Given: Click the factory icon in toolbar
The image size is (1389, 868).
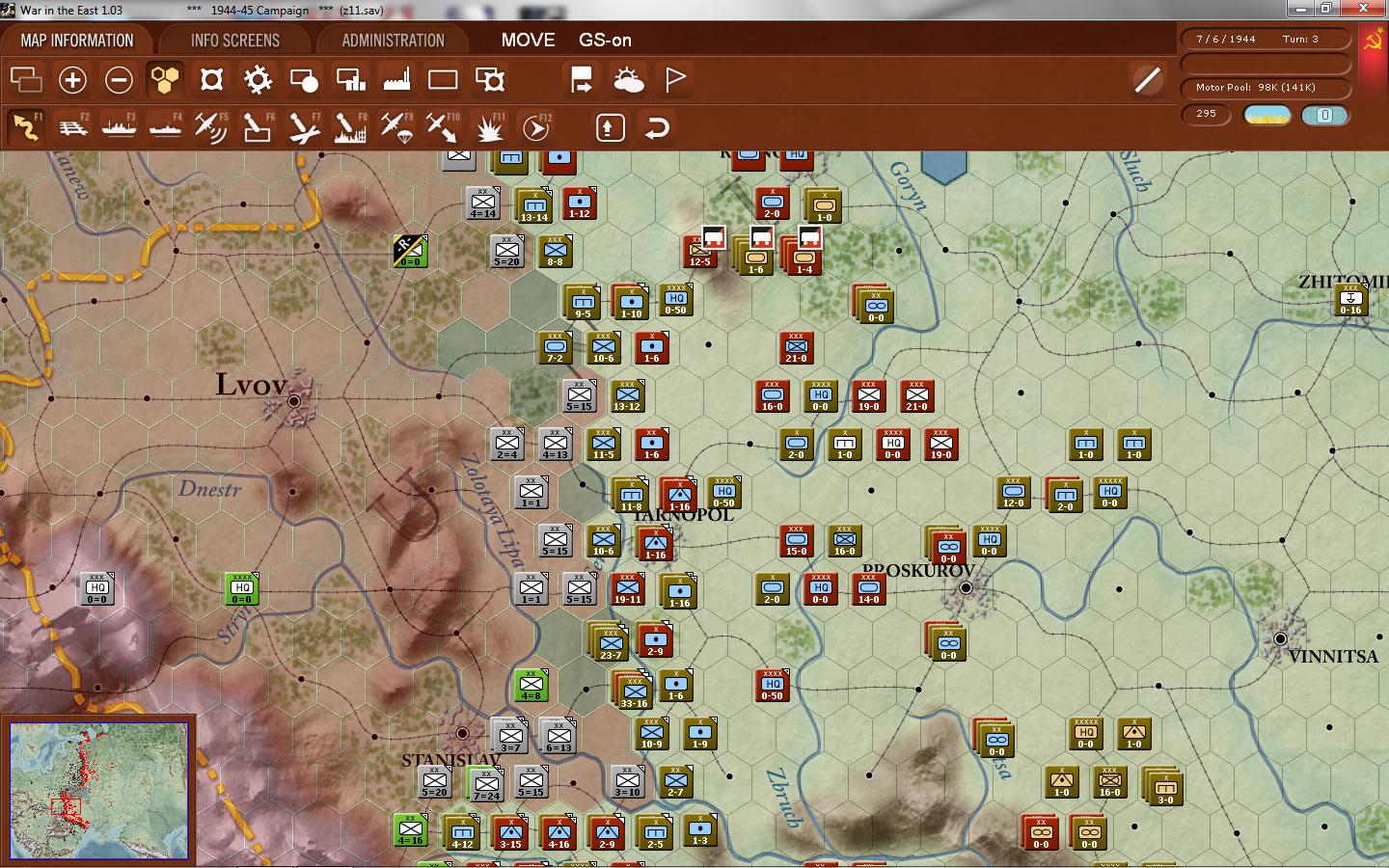Looking at the screenshot, I should point(396,79).
